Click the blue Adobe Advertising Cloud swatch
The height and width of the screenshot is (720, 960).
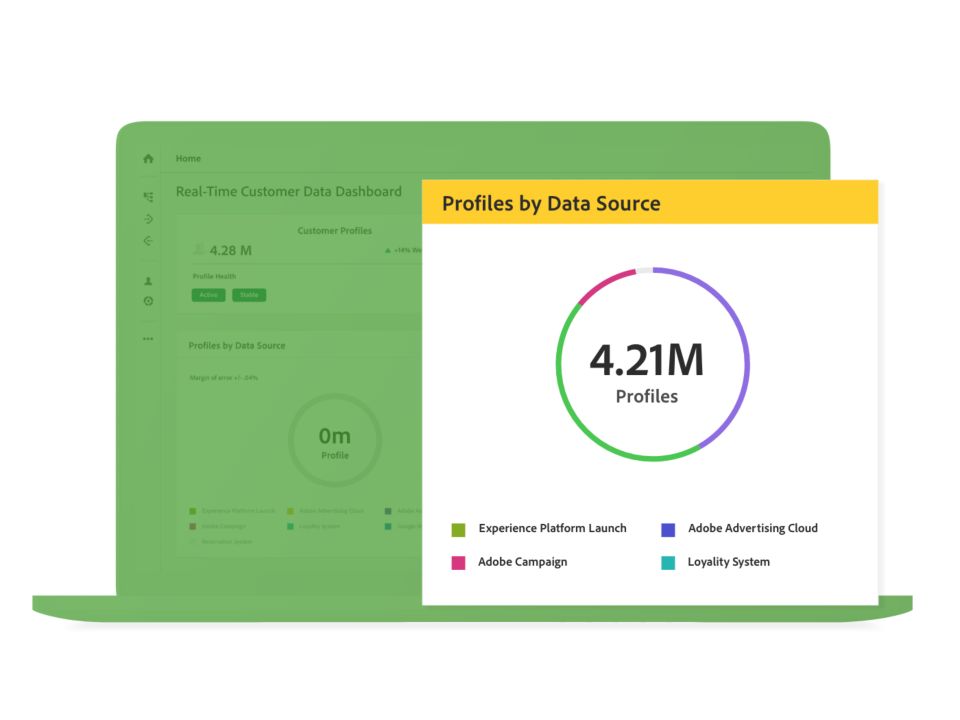click(x=668, y=530)
